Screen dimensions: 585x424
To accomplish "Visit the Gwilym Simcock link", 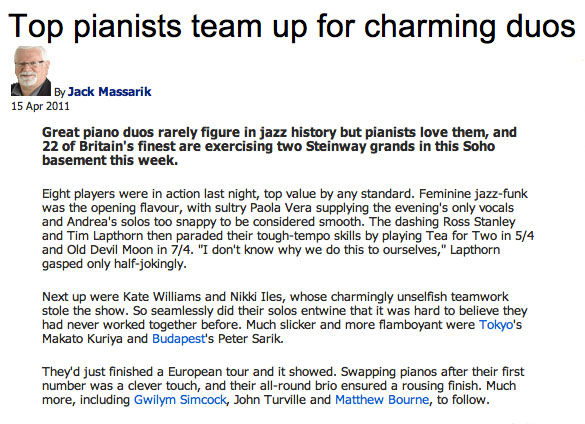I will [180, 399].
